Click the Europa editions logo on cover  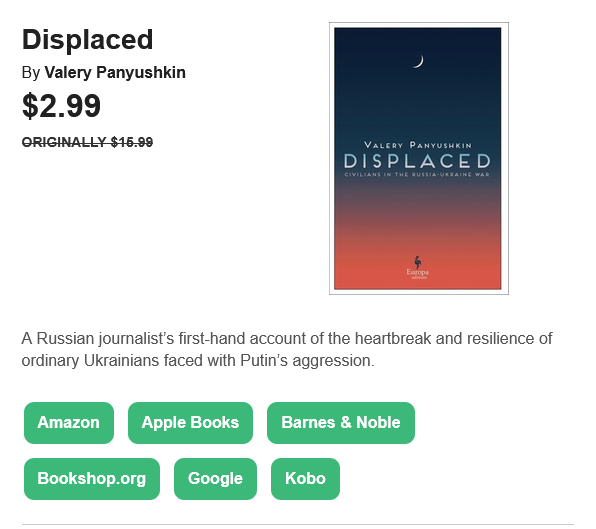[417, 268]
